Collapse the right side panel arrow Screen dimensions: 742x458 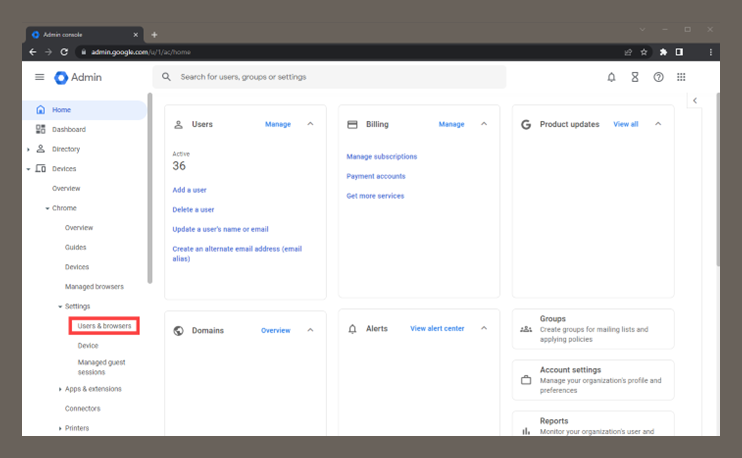tap(696, 101)
